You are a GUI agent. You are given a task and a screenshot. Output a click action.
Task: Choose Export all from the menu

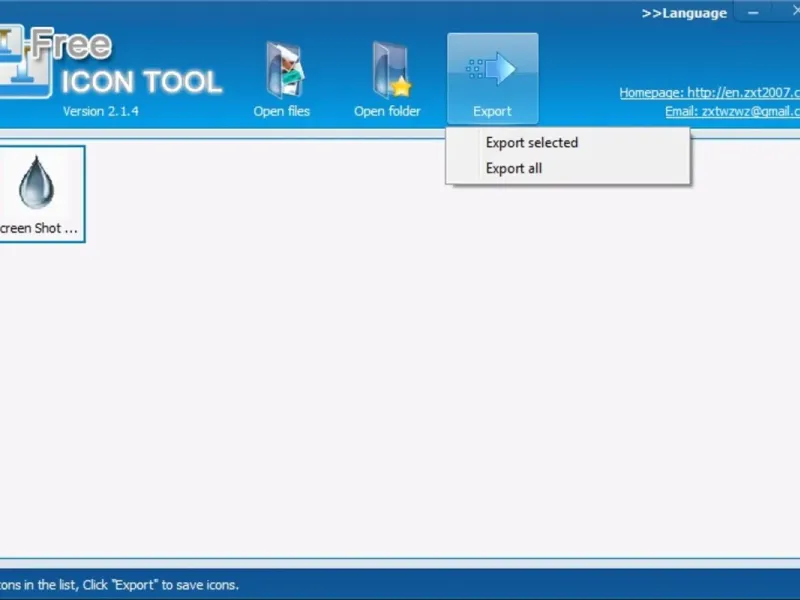[567, 168]
